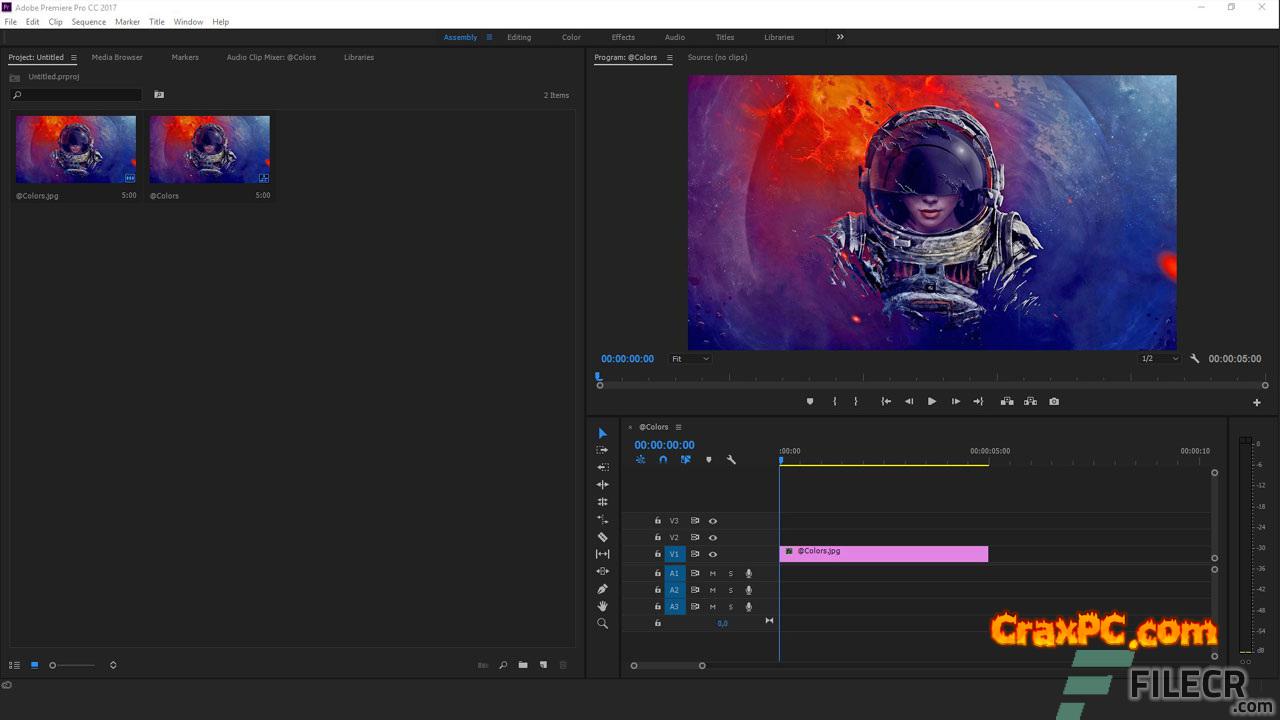This screenshot has height=720, width=1280.
Task: Open the Sequence menu
Action: (88, 21)
